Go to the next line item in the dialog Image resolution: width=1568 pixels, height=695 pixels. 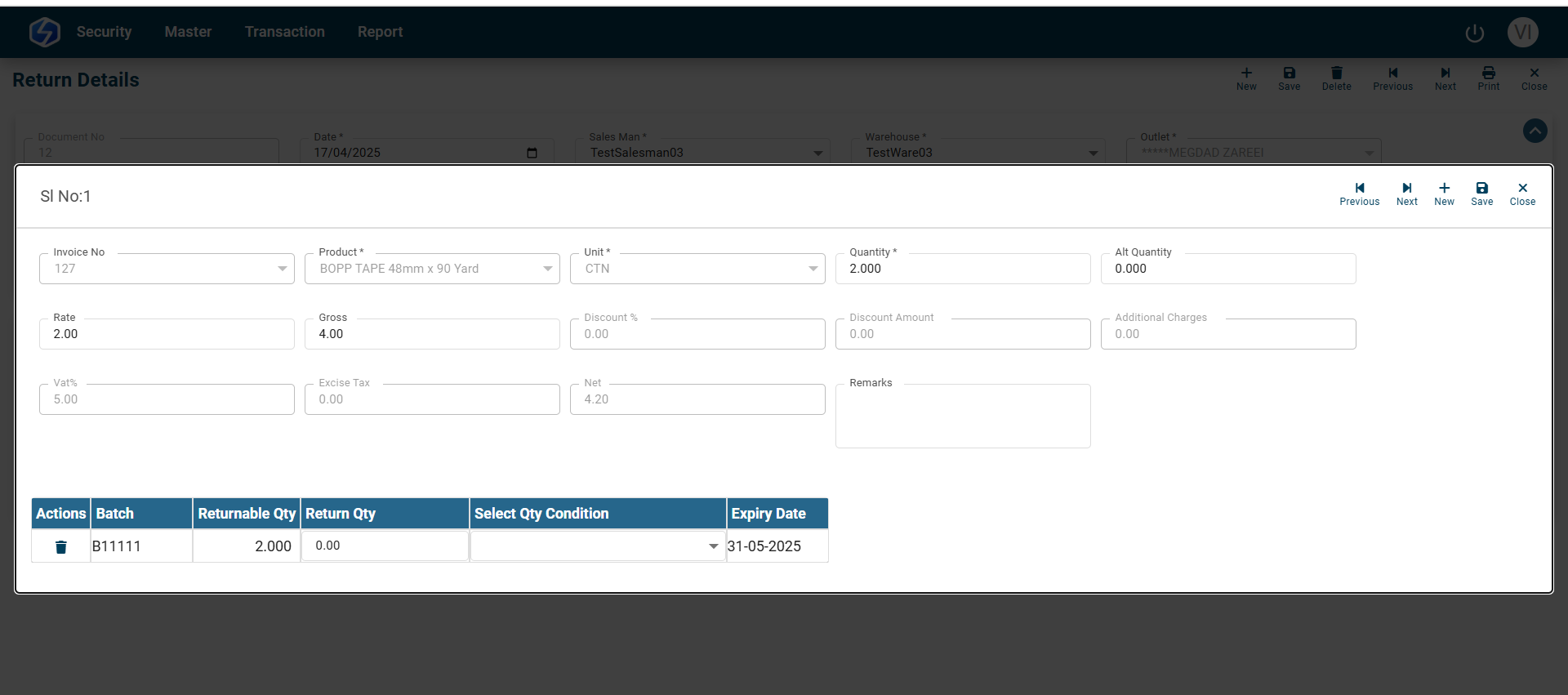1406,193
